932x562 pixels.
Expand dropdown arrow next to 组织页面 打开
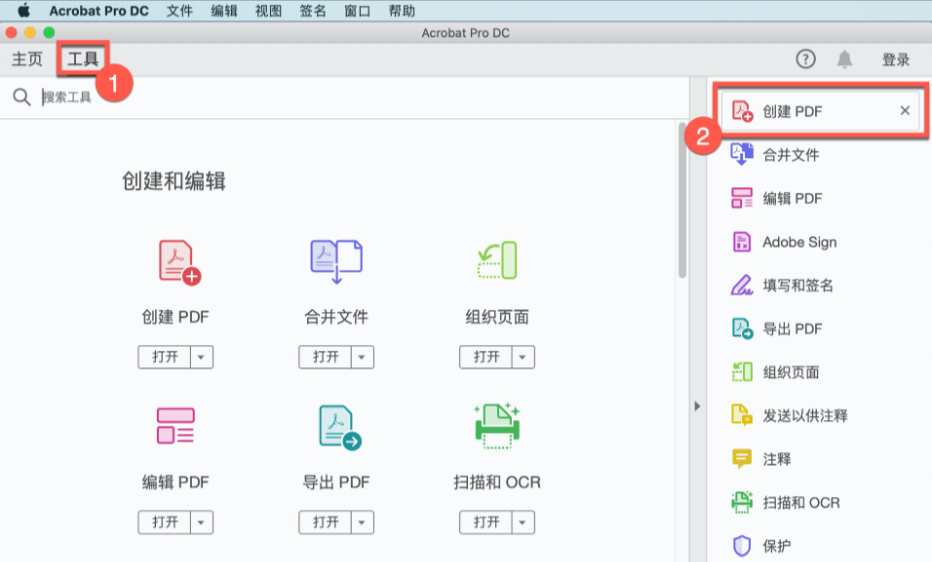522,357
